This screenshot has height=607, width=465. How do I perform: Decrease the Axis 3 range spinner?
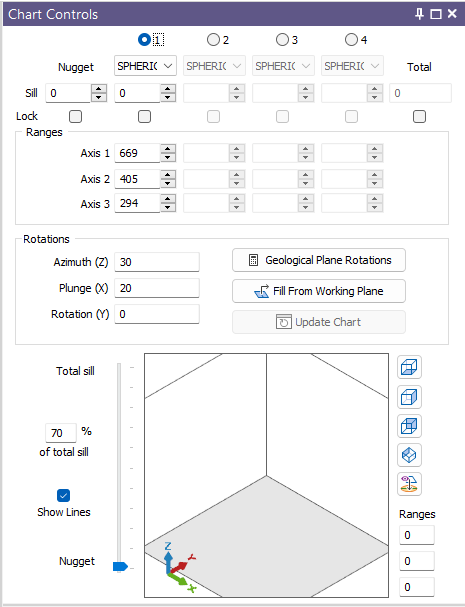click(168, 207)
